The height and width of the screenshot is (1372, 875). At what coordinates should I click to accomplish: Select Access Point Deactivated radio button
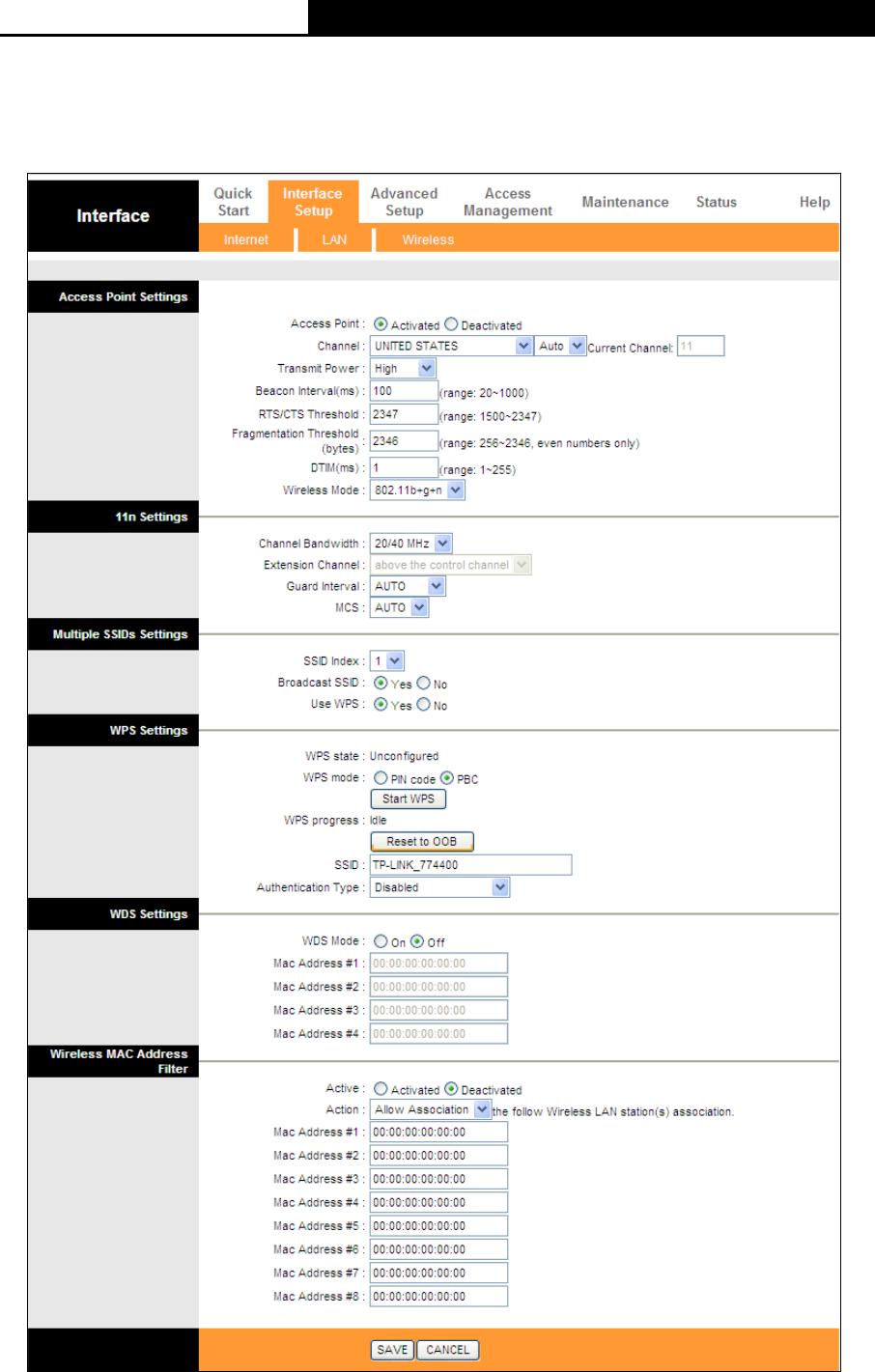tap(451, 324)
